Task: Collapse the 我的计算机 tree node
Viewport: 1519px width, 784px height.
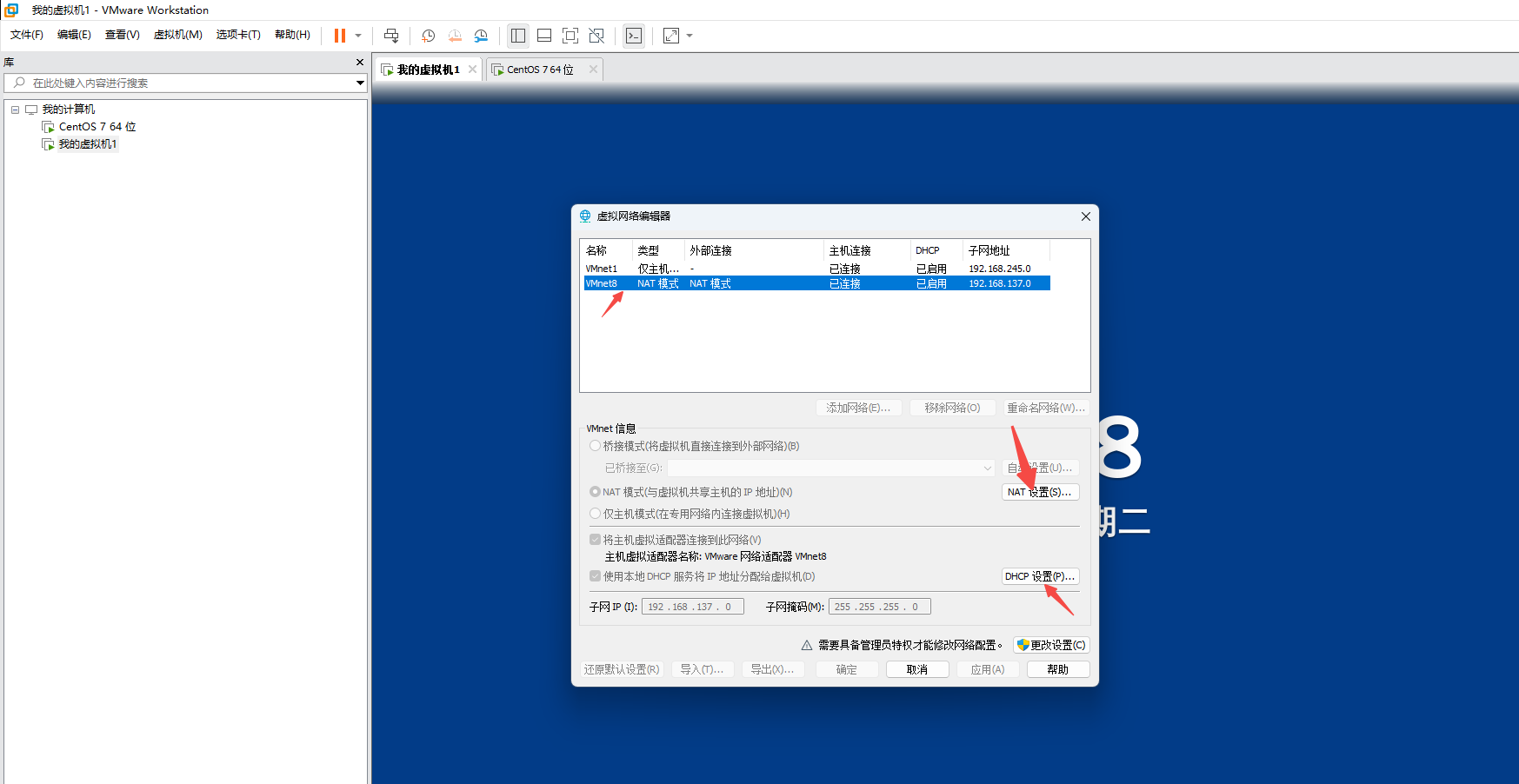Action: pos(15,109)
